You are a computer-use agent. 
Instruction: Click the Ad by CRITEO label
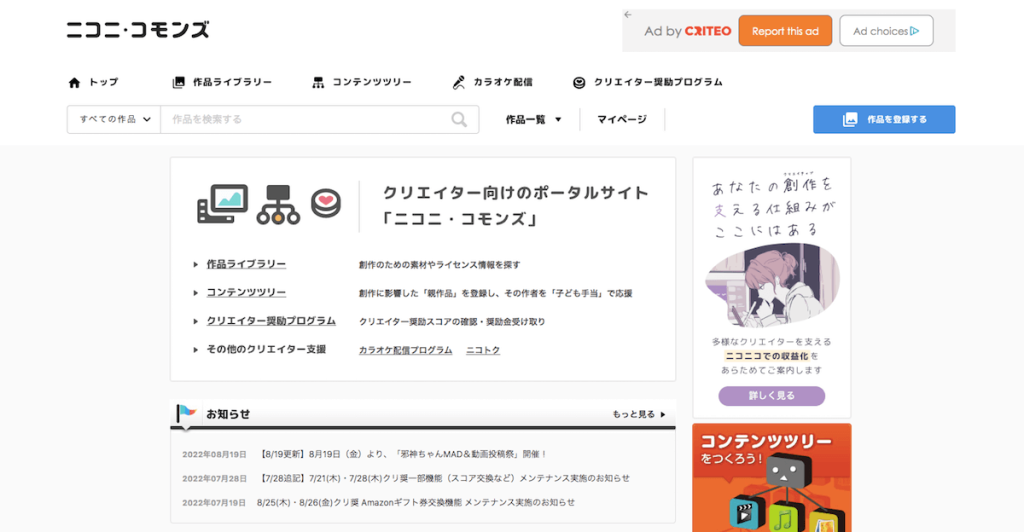(688, 31)
